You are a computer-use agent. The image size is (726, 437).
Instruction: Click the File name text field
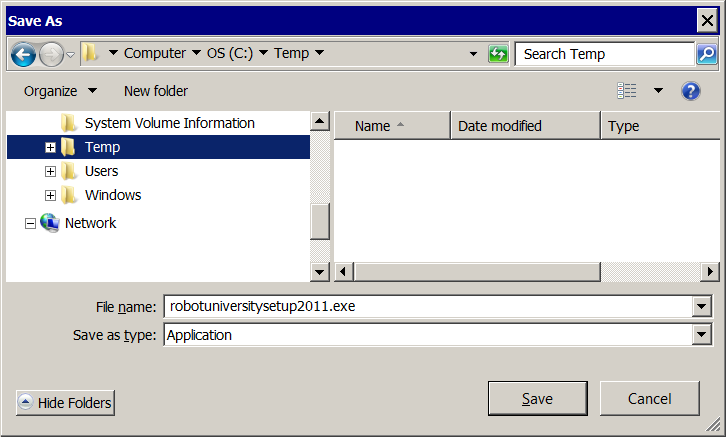pyautogui.click(x=427, y=307)
